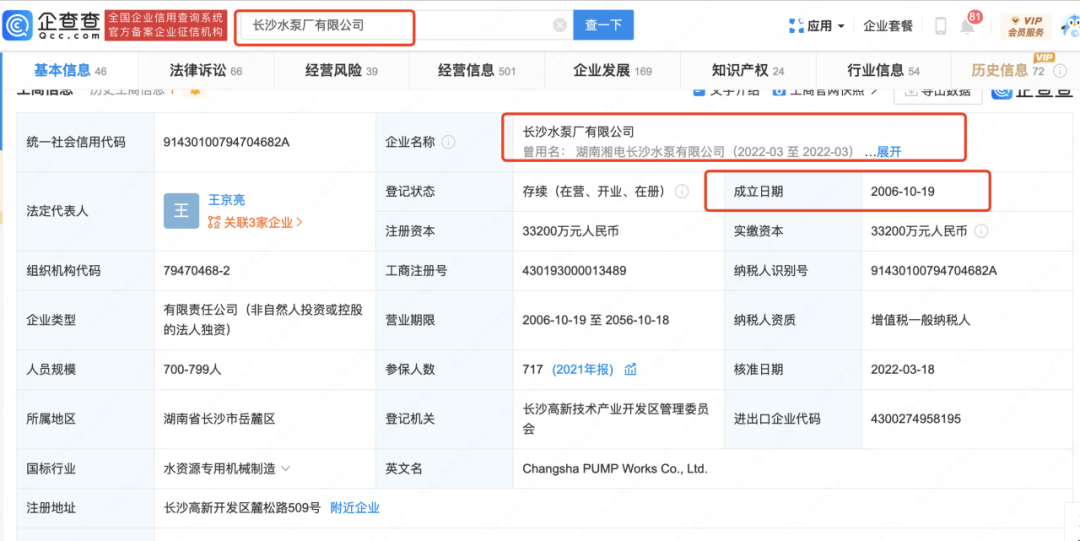The image size is (1080, 541).
Task: Clear the search box with the X icon
Action: click(559, 26)
